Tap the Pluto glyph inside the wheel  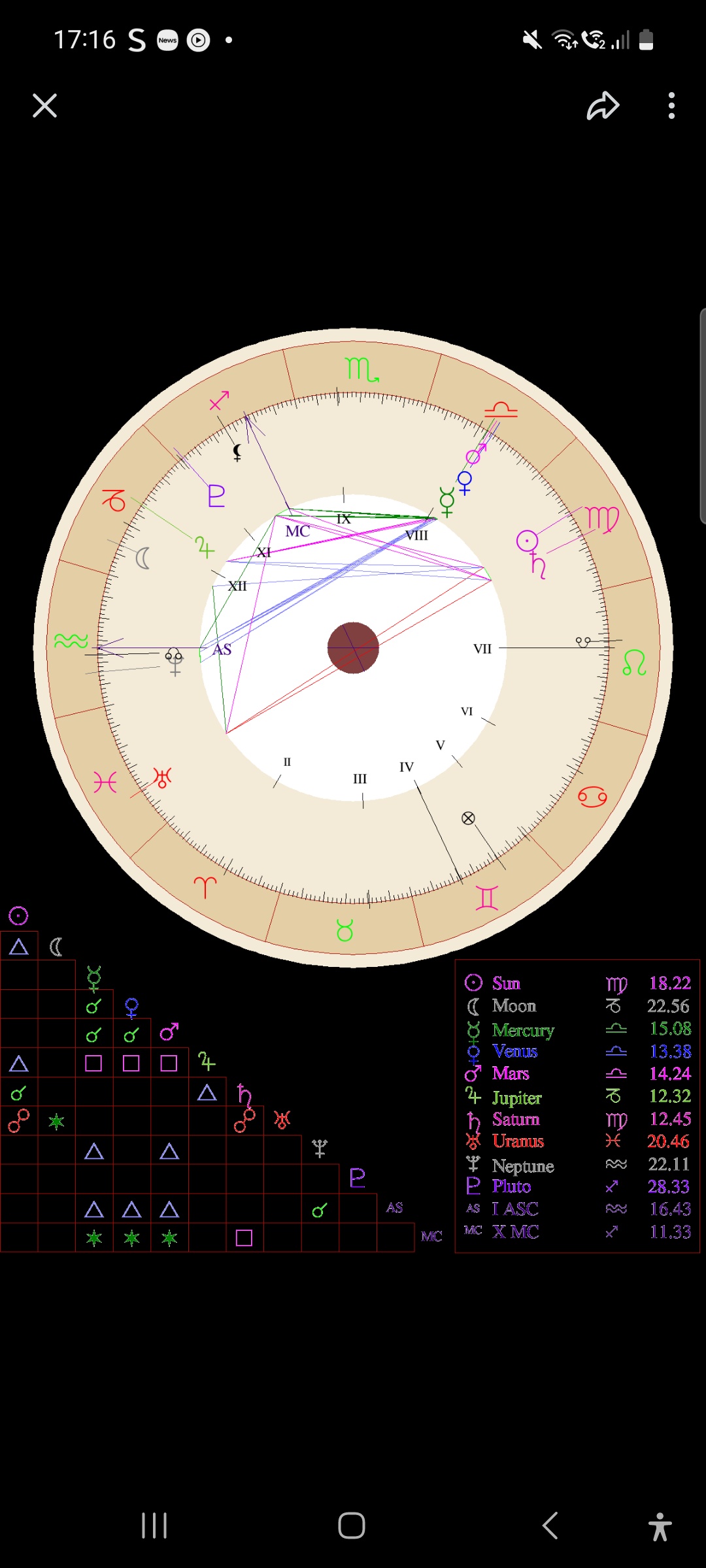coord(216,496)
